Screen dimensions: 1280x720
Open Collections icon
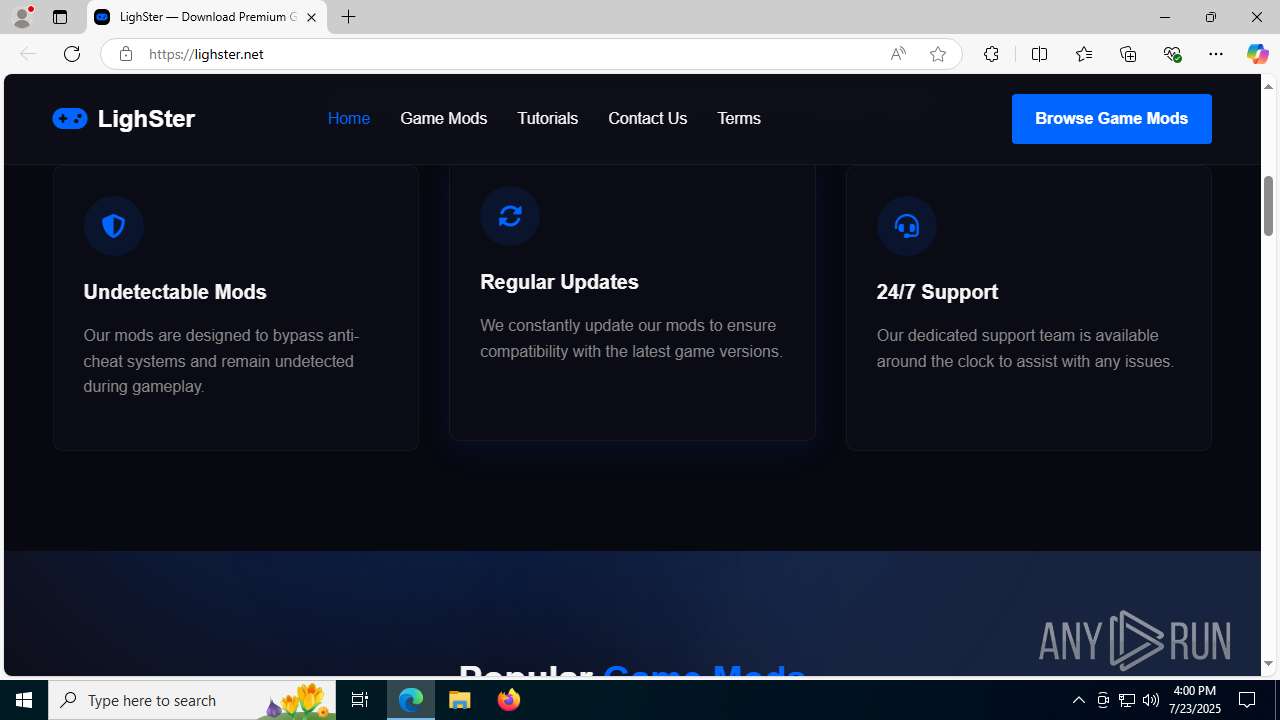pyautogui.click(x=1128, y=54)
